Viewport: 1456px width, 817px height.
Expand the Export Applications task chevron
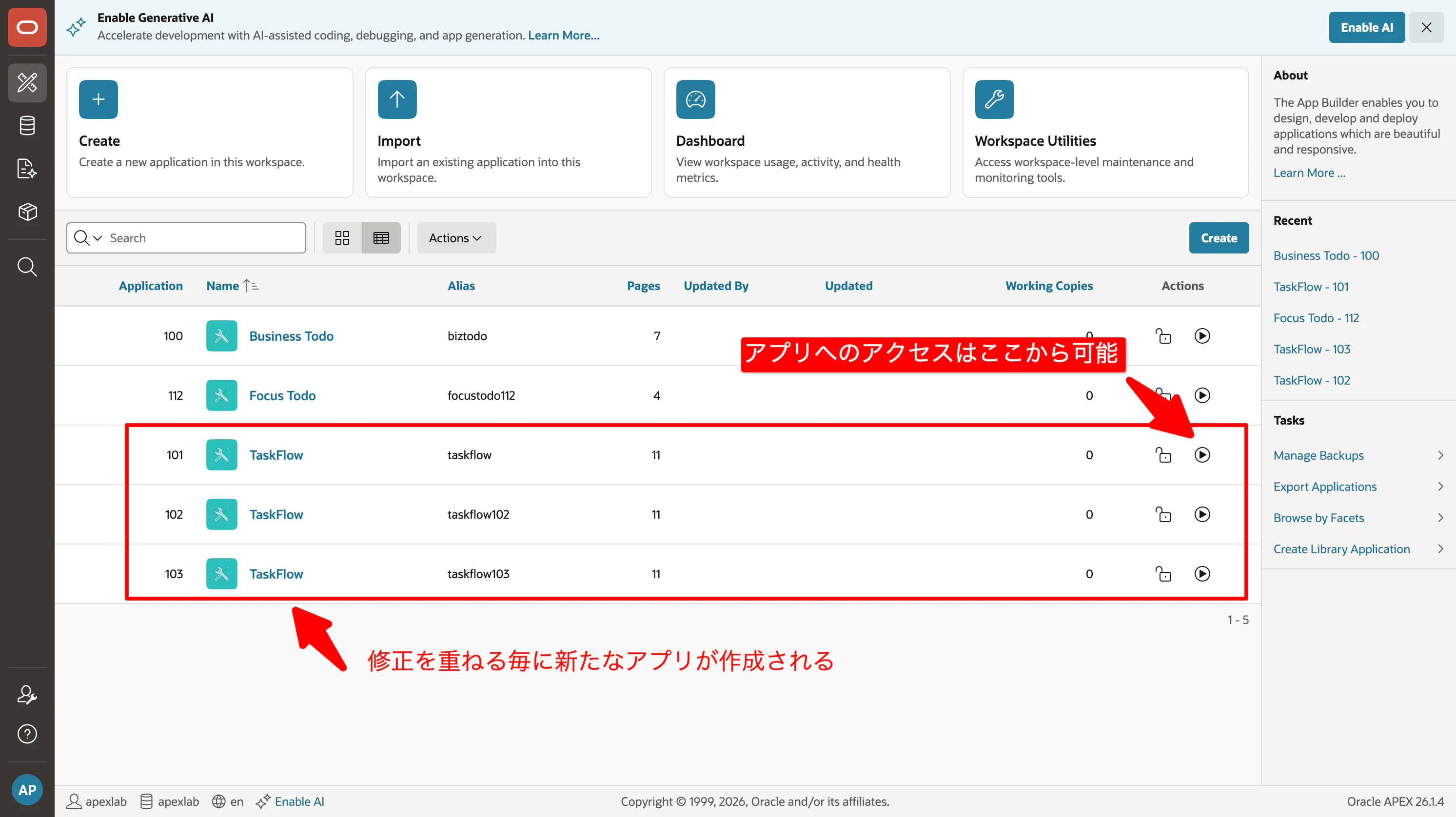click(x=1440, y=486)
